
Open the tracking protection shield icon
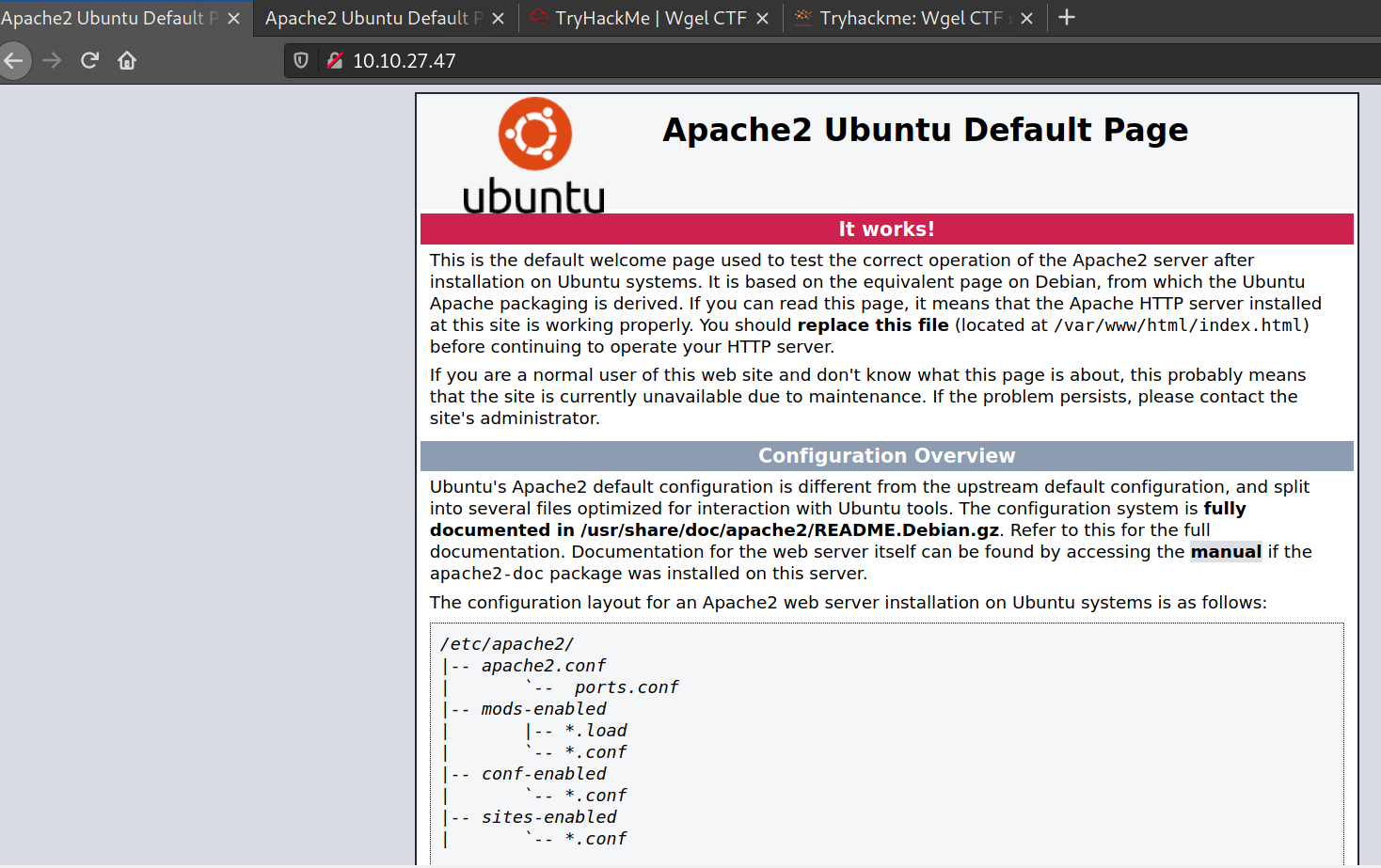pos(301,61)
